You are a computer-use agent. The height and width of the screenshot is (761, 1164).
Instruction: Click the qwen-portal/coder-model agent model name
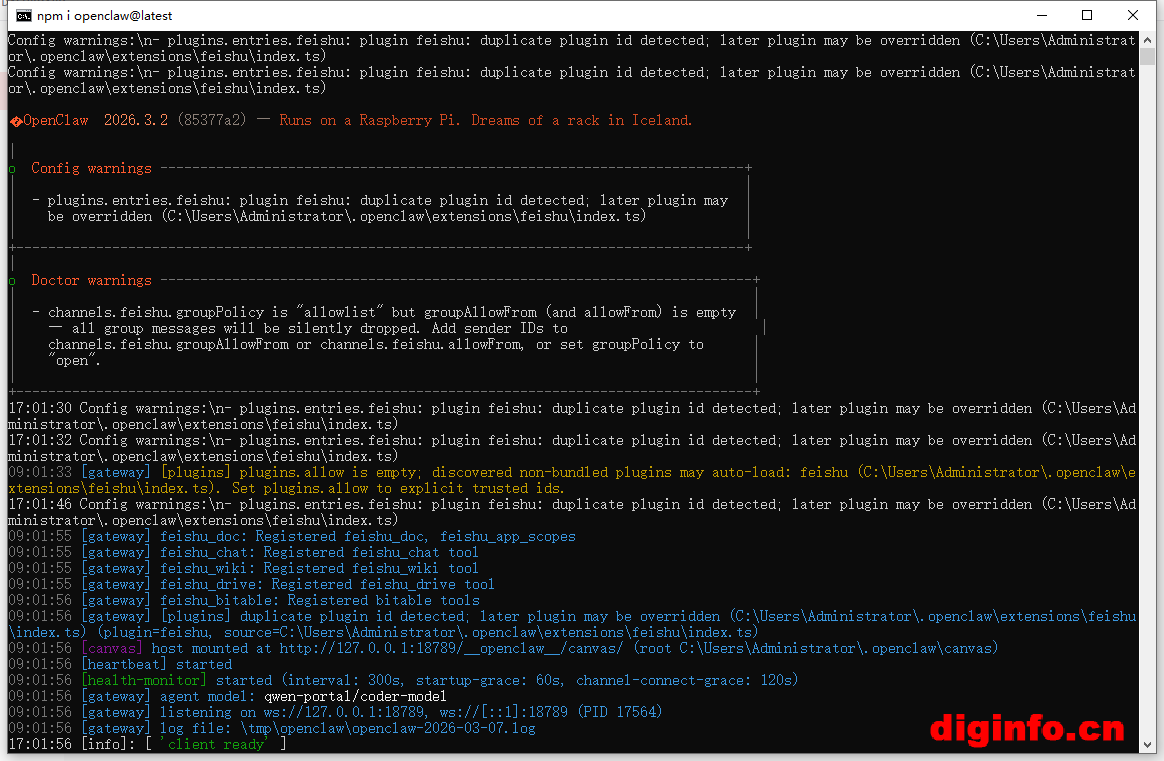click(355, 696)
